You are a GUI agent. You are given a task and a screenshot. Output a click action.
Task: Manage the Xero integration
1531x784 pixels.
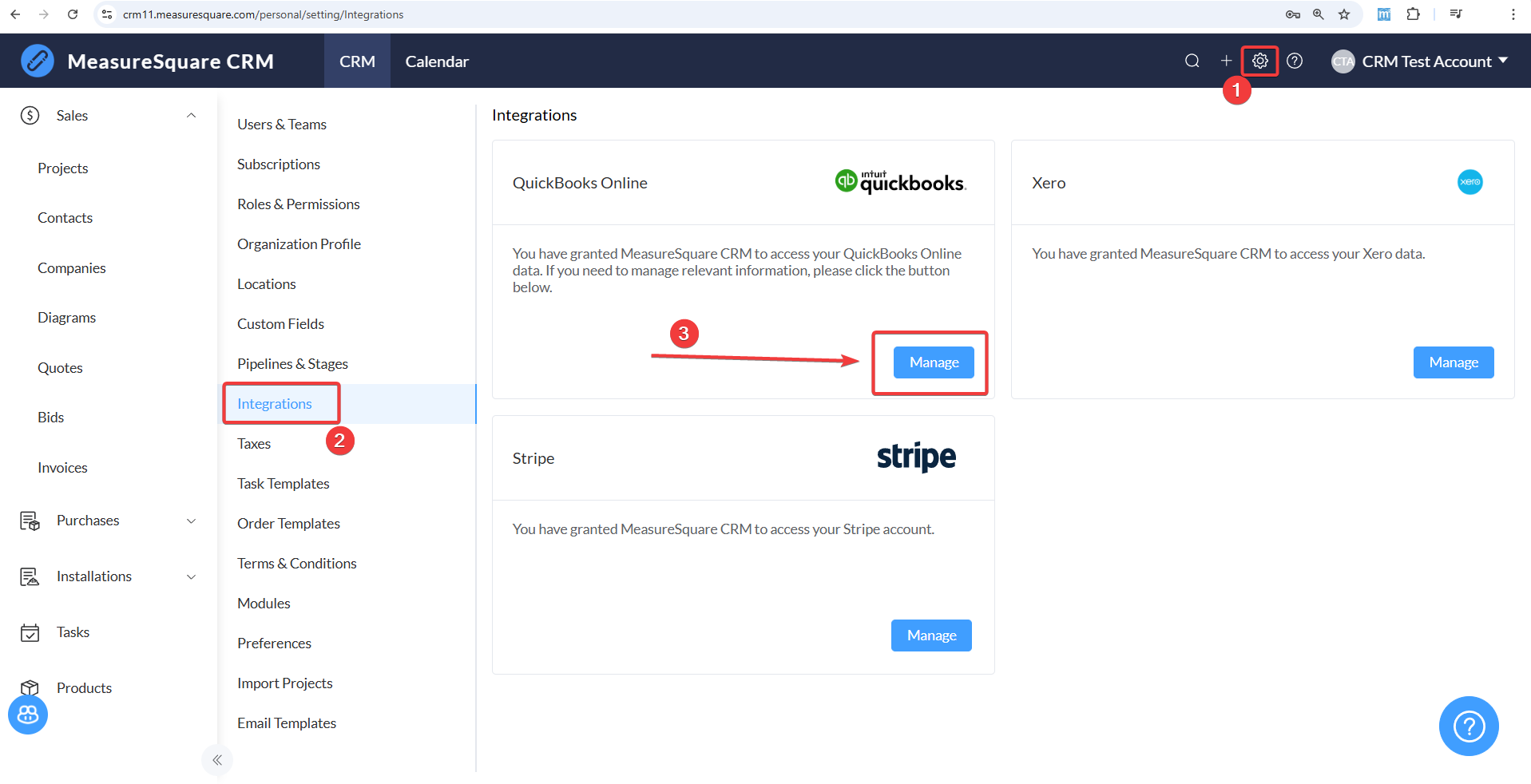tap(1454, 362)
